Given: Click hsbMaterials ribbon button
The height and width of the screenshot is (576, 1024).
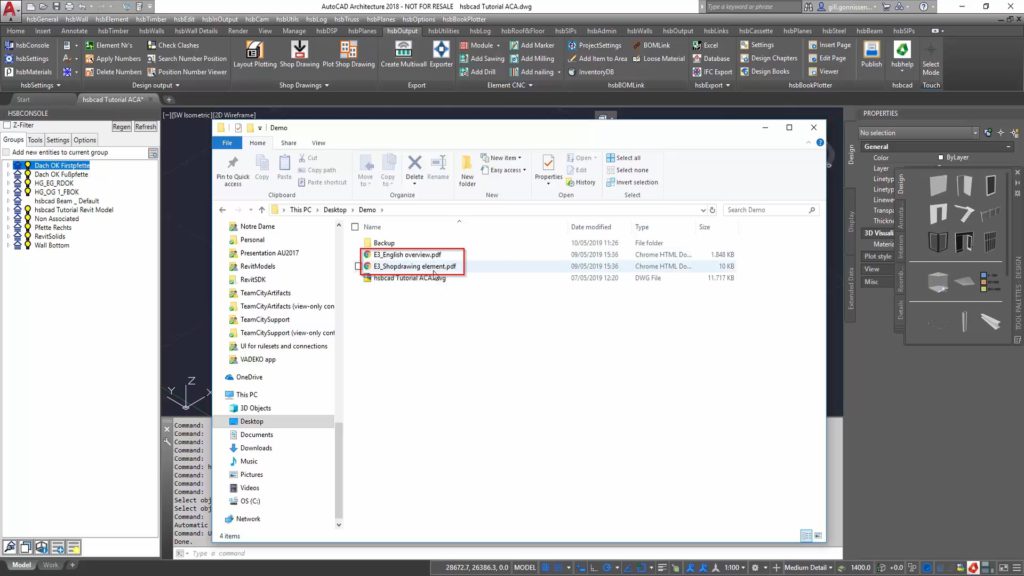Looking at the screenshot, I should 28,72.
